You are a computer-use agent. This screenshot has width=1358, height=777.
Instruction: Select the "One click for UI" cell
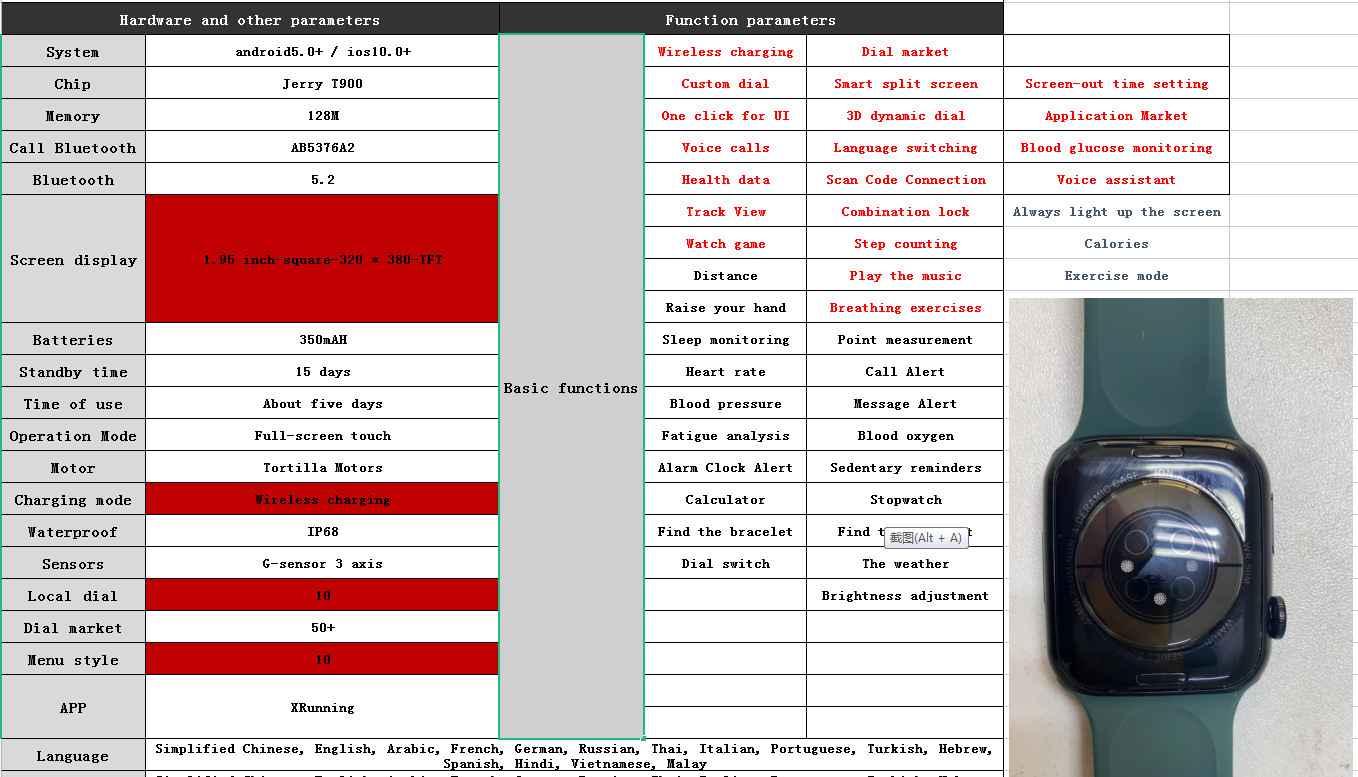click(x=725, y=116)
